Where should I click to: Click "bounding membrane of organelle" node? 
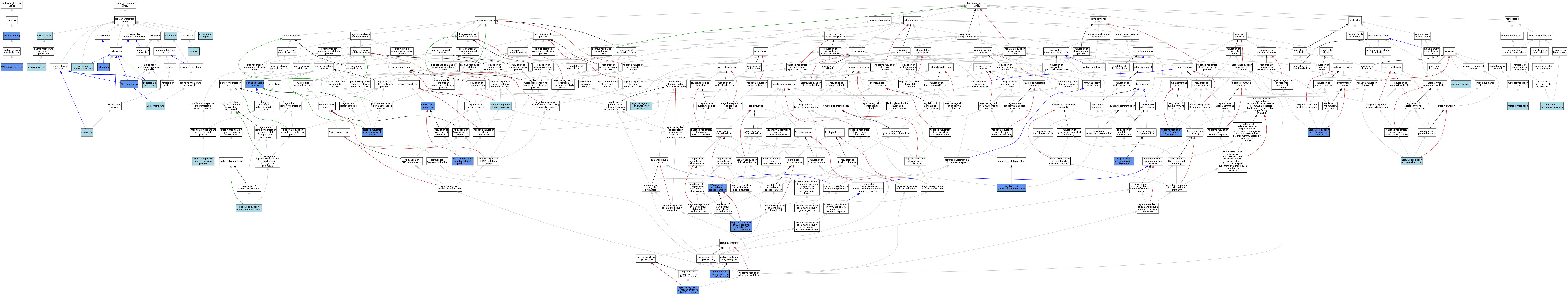click(x=190, y=84)
